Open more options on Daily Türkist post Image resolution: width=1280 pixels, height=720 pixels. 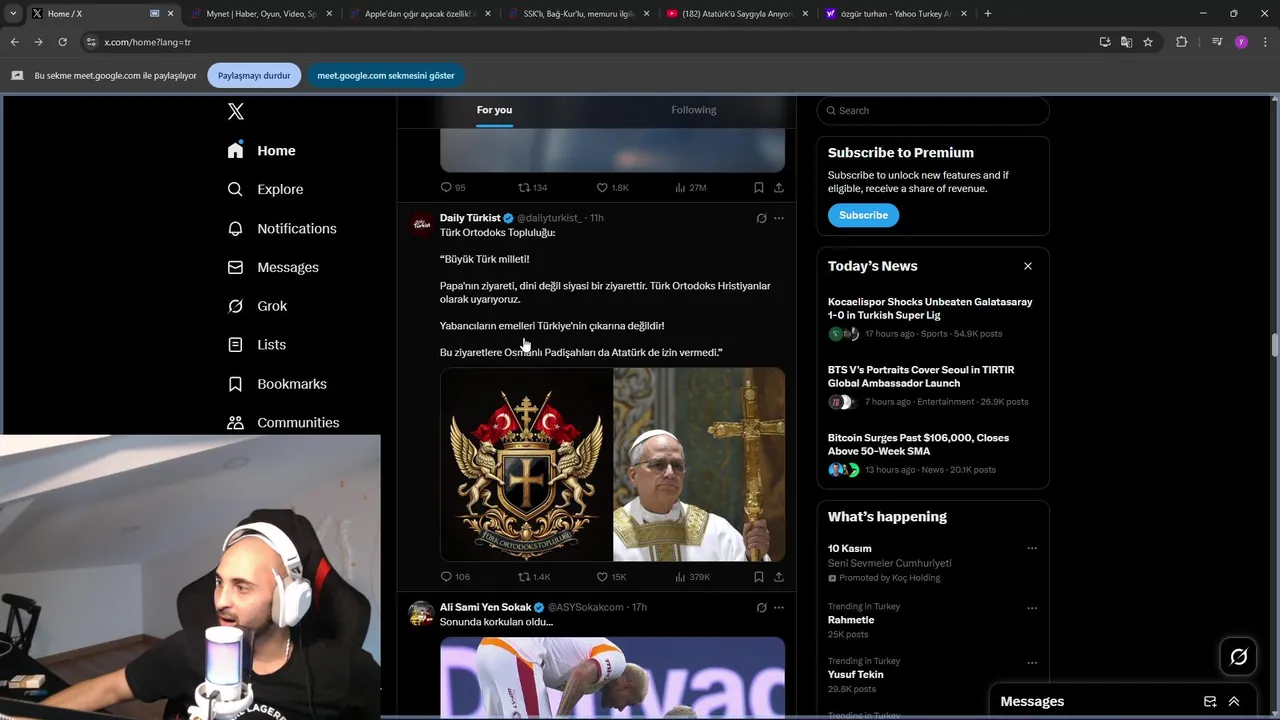pyautogui.click(x=779, y=218)
